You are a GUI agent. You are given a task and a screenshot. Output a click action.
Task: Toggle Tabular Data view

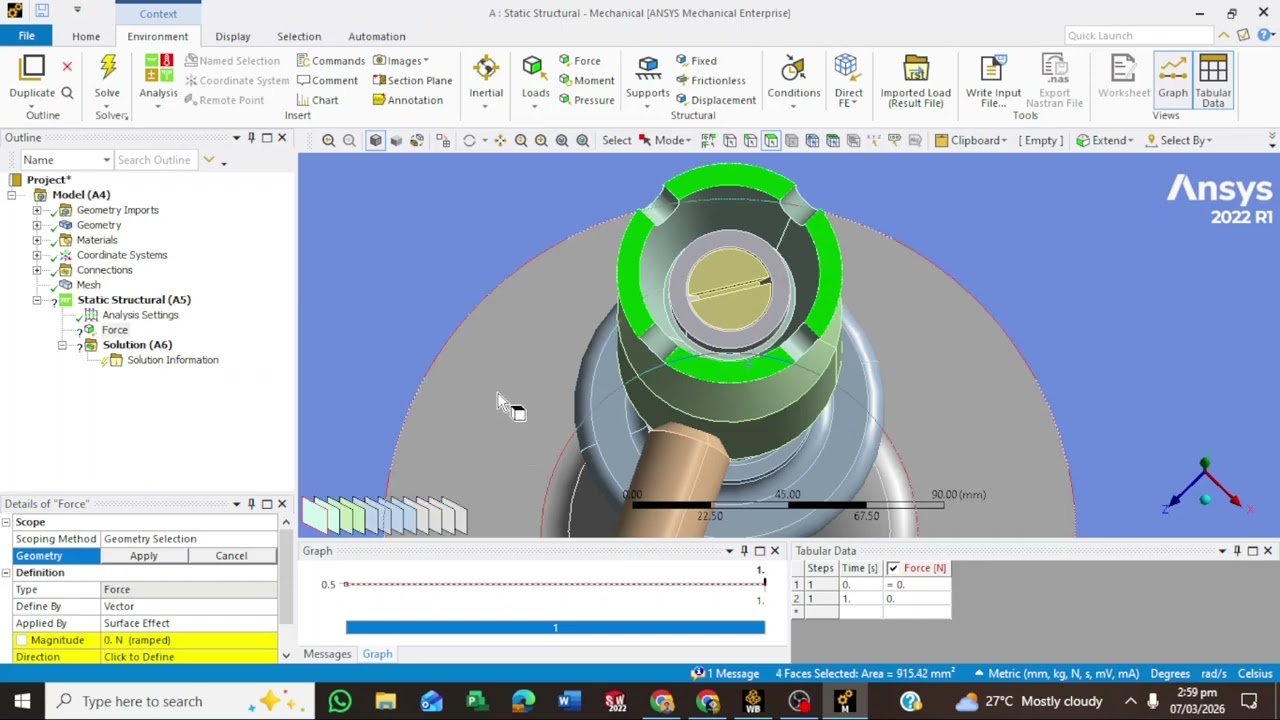1213,81
